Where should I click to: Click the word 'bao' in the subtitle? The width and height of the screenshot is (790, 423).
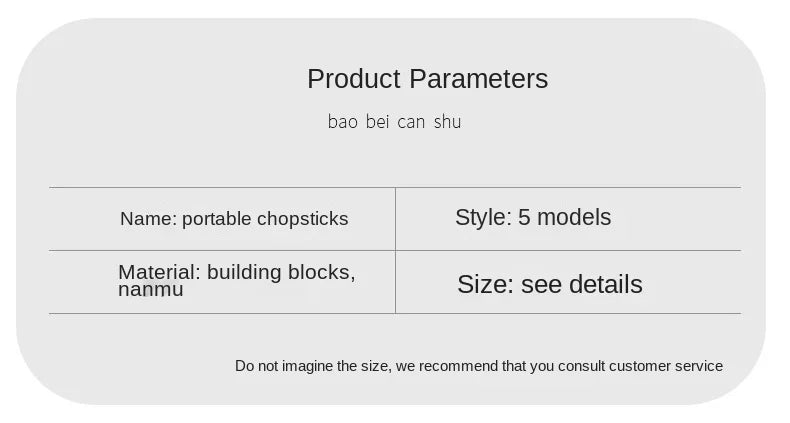pyautogui.click(x=343, y=122)
